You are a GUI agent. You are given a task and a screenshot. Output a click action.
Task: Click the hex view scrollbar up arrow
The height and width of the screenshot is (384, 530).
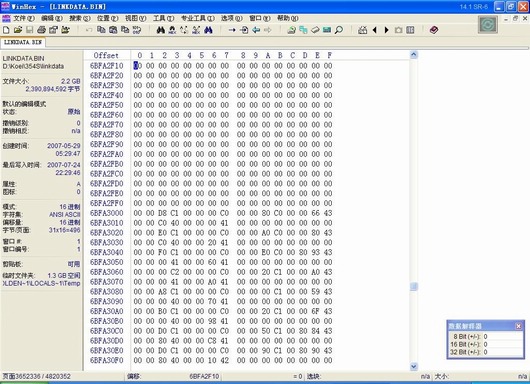tap(414, 55)
